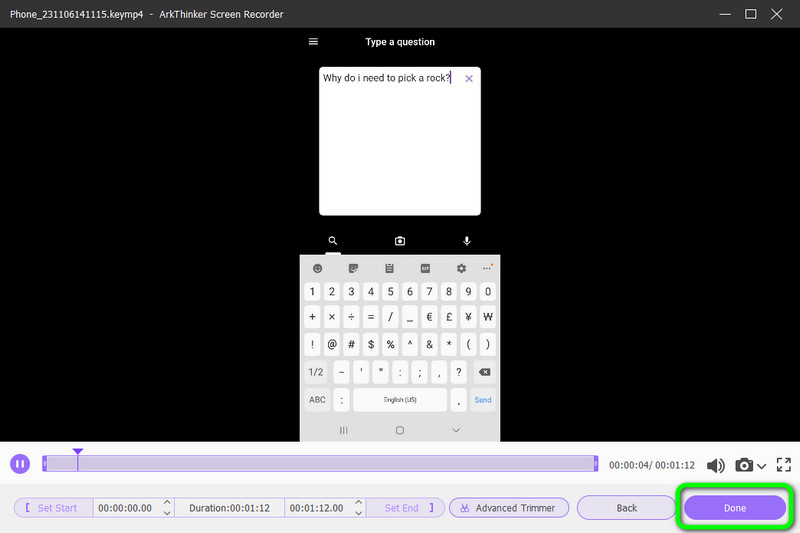Open the clipboard keyboard icon
The height and width of the screenshot is (533, 800).
389,268
